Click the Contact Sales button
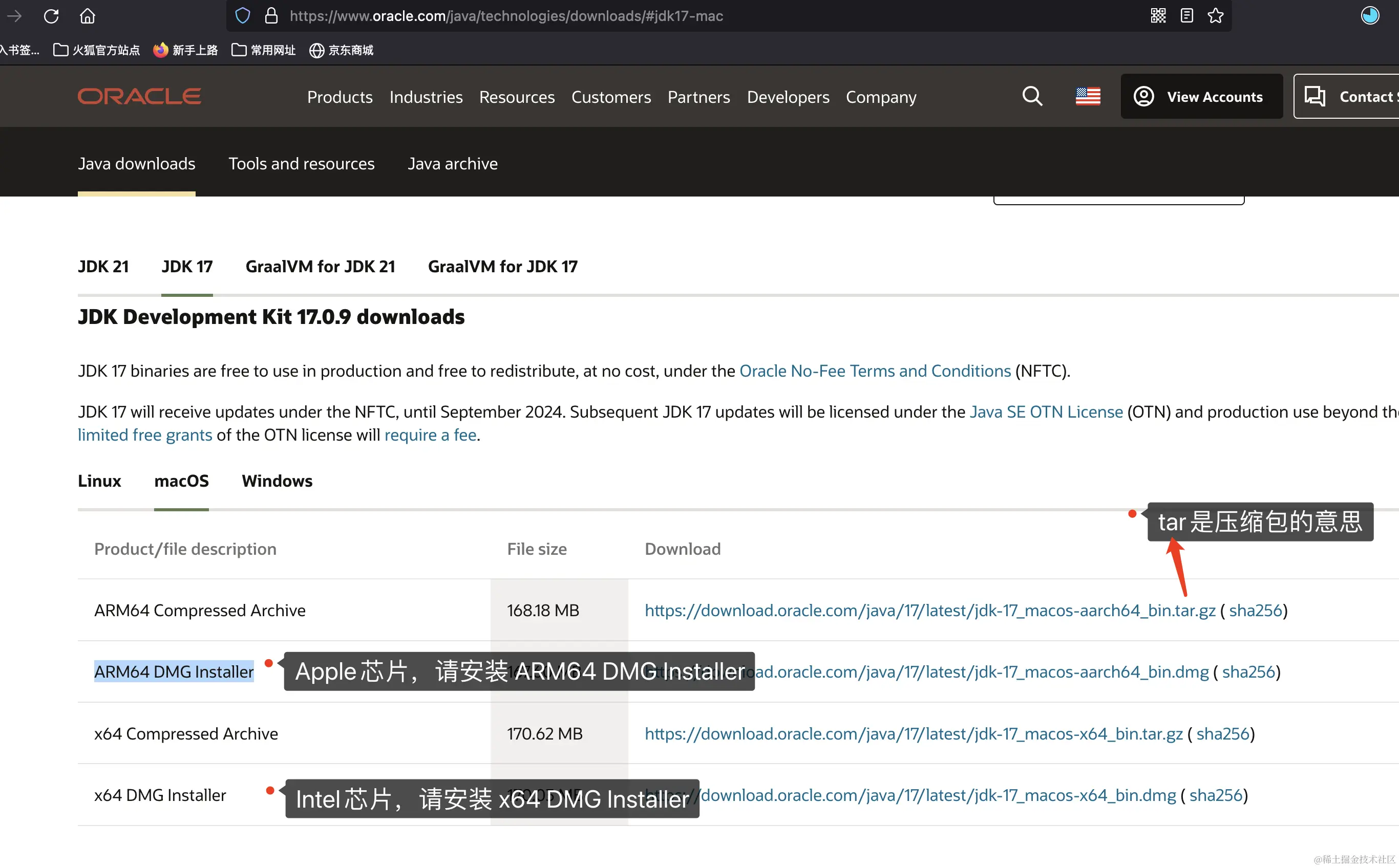 pos(1346,96)
